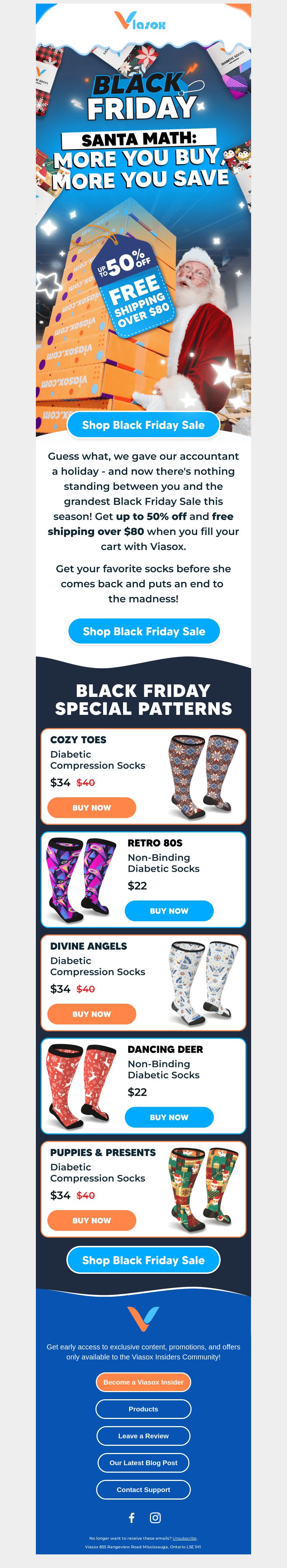Click Shop Black Friday Sale button after the intro paragraphs

coord(144,631)
